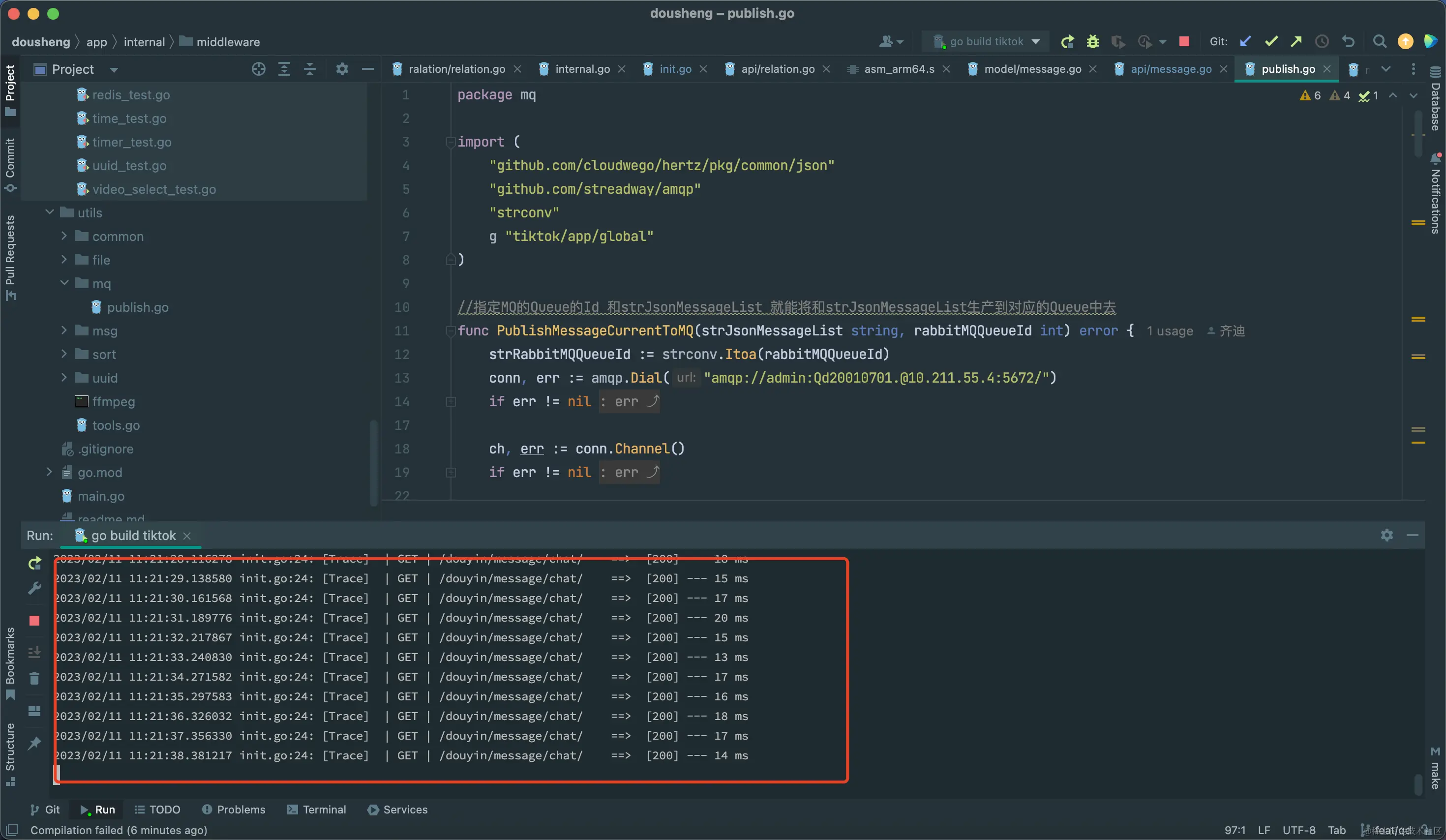Click Git update project arrow icon
The width and height of the screenshot is (1446, 840).
1245,41
